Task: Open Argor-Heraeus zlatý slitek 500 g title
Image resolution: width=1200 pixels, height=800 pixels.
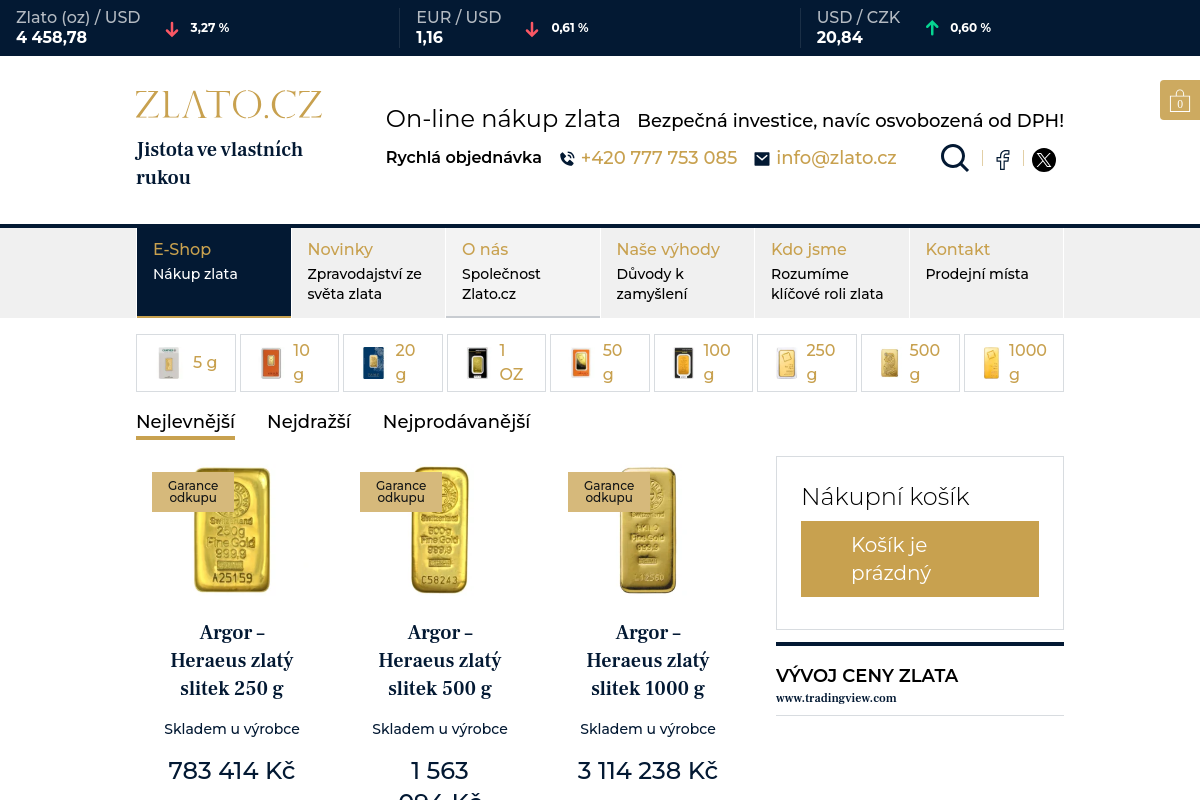Action: coord(440,660)
